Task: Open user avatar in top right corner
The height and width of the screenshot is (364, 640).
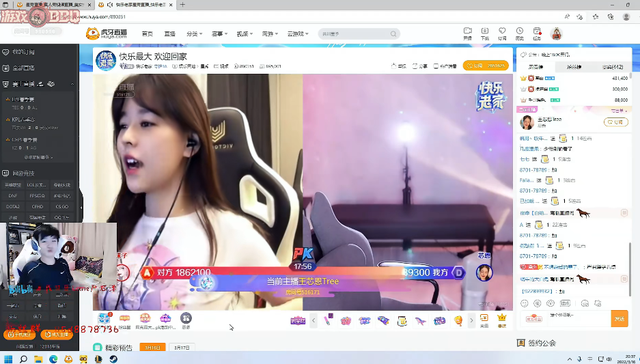Action: tap(556, 33)
